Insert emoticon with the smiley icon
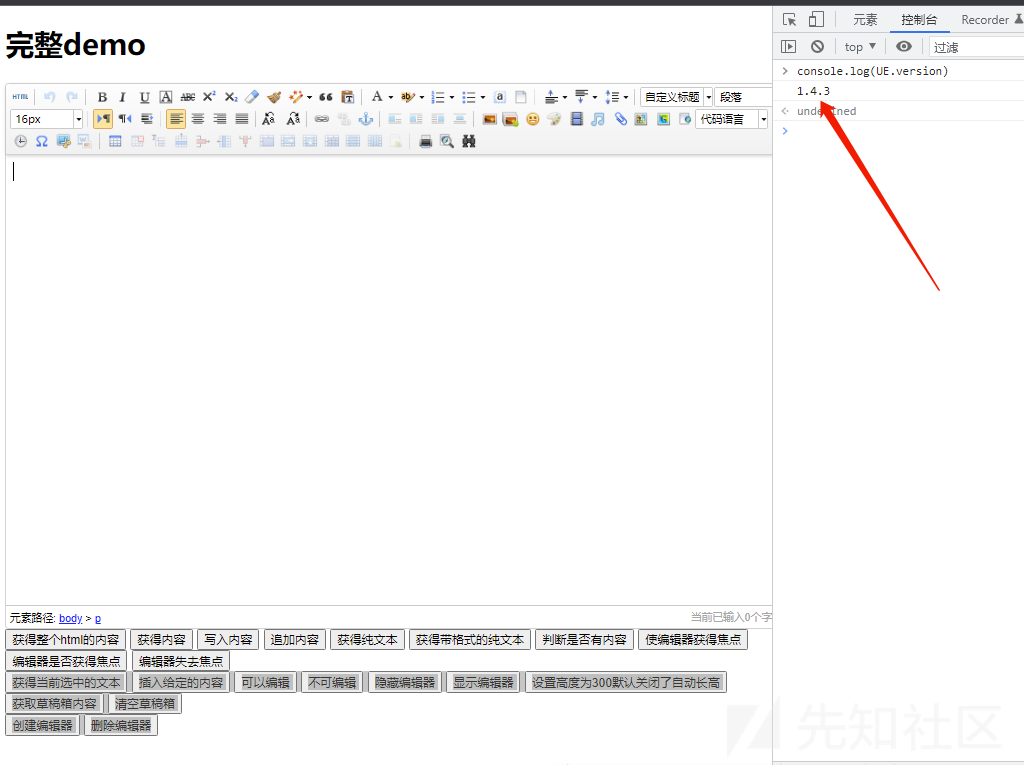This screenshot has height=765, width=1024. pyautogui.click(x=533, y=119)
